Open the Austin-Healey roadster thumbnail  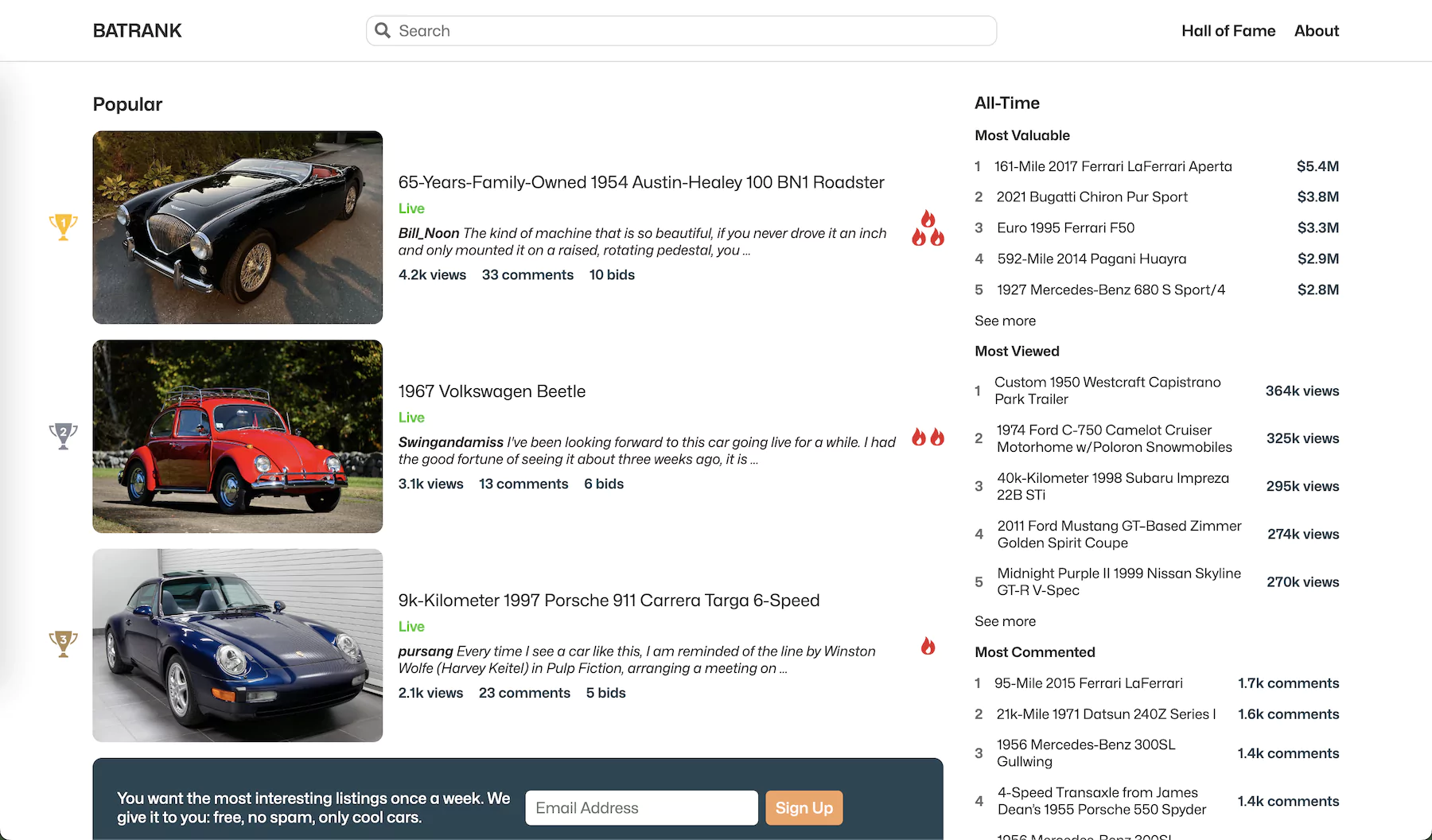coord(237,227)
